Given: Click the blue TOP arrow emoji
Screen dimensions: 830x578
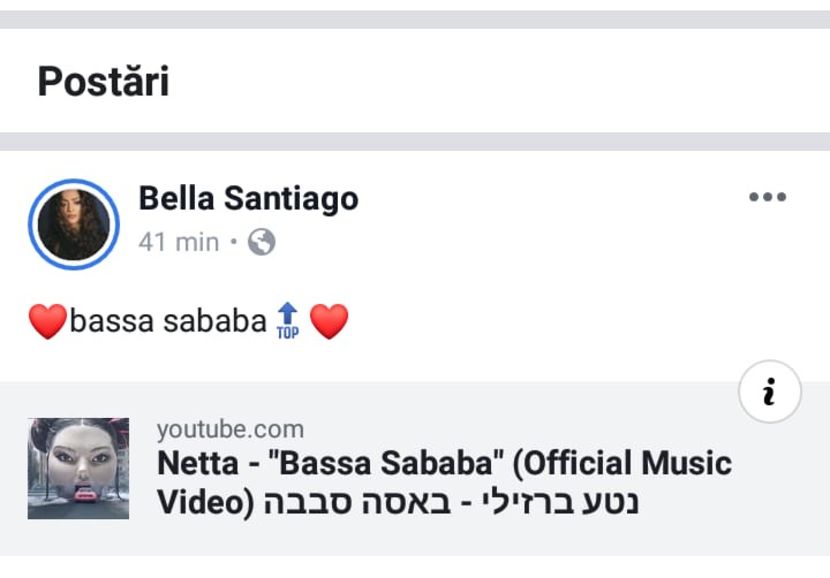Looking at the screenshot, I should pyautogui.click(x=287, y=322).
